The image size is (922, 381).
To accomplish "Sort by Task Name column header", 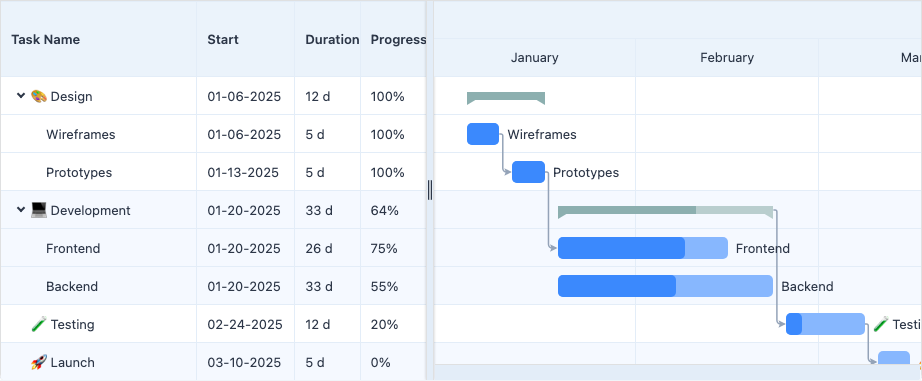I will tap(98, 39).
